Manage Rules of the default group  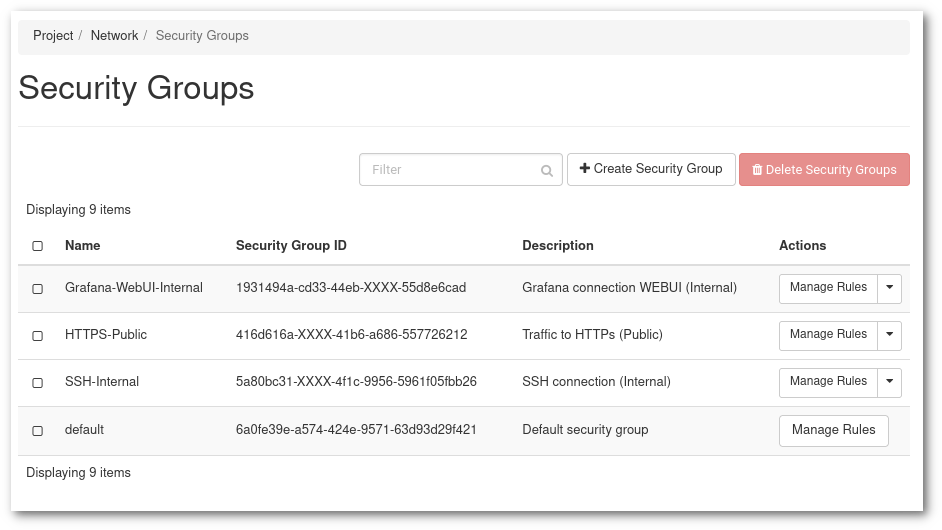(x=833, y=431)
